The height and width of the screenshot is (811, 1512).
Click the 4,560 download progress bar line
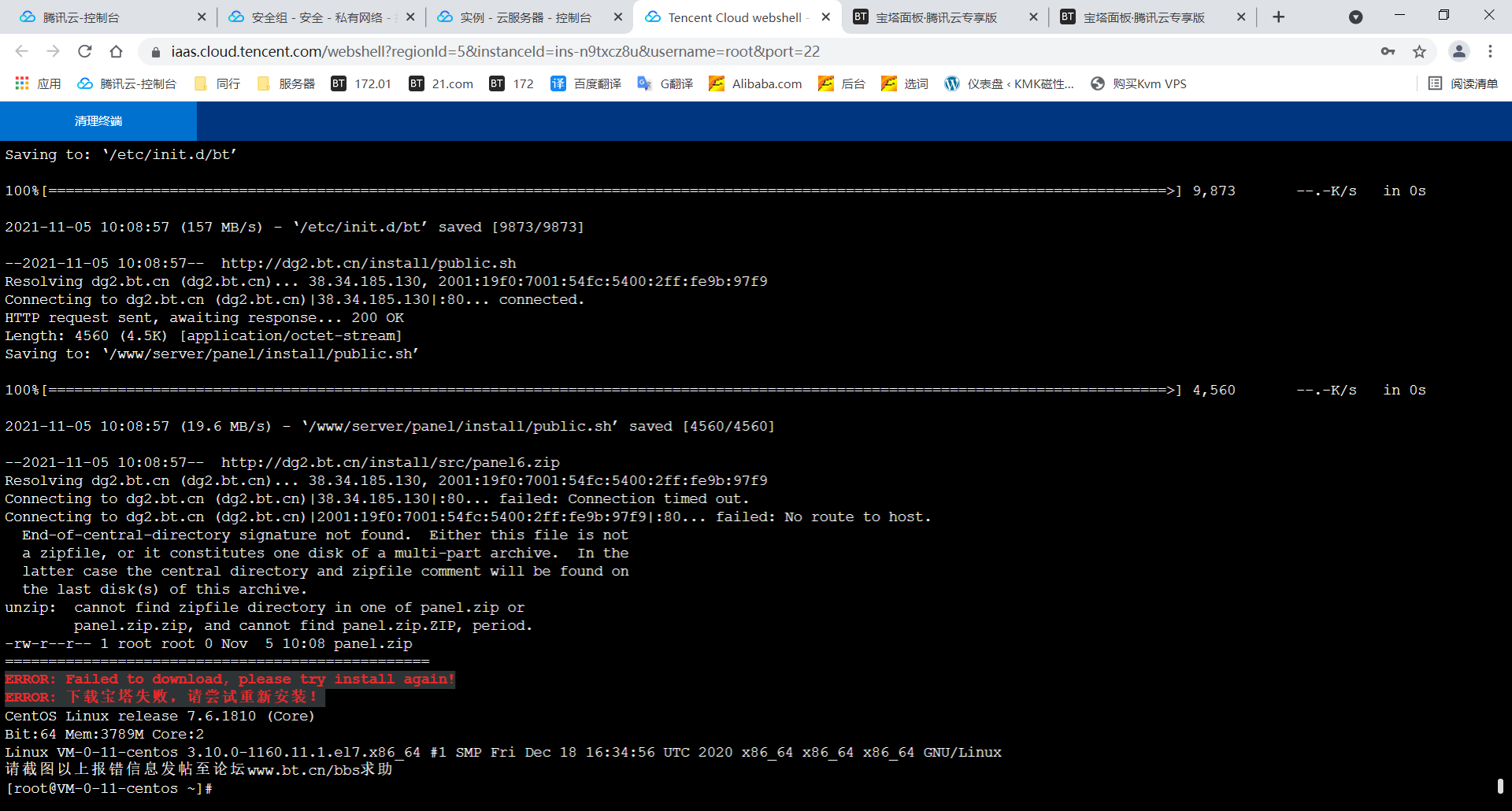715,390
